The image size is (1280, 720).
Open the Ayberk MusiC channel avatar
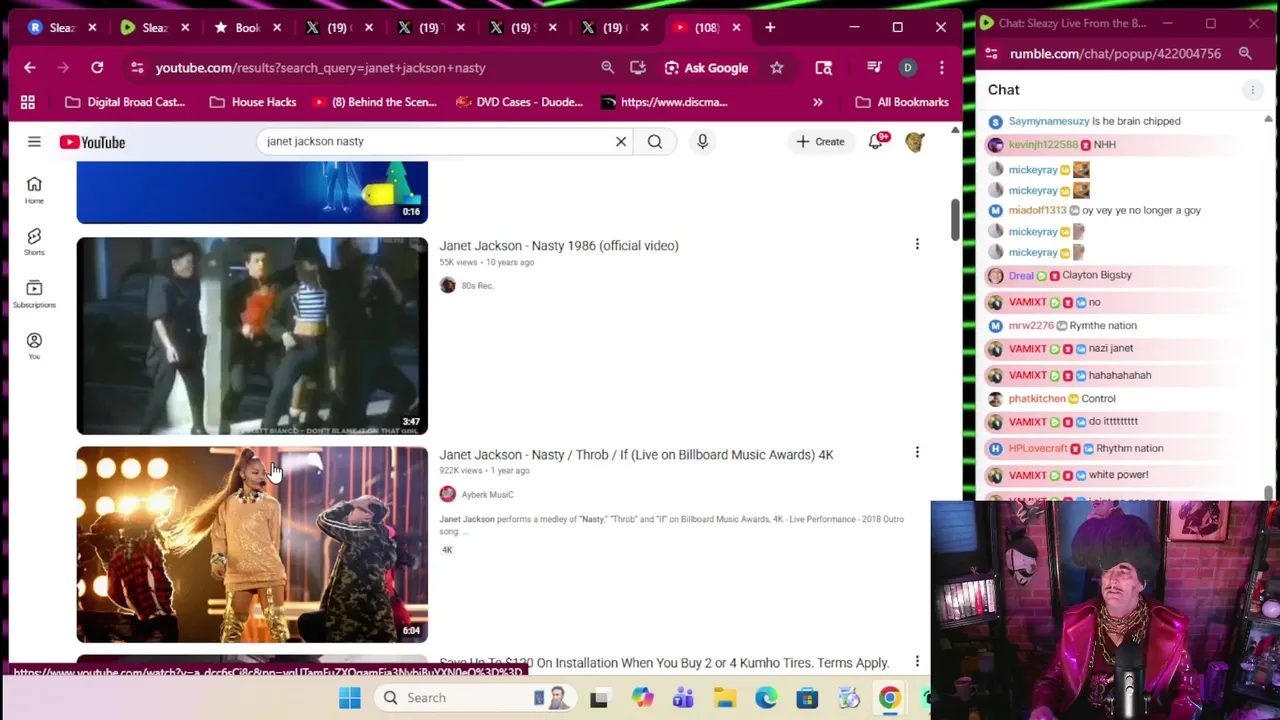pos(447,494)
